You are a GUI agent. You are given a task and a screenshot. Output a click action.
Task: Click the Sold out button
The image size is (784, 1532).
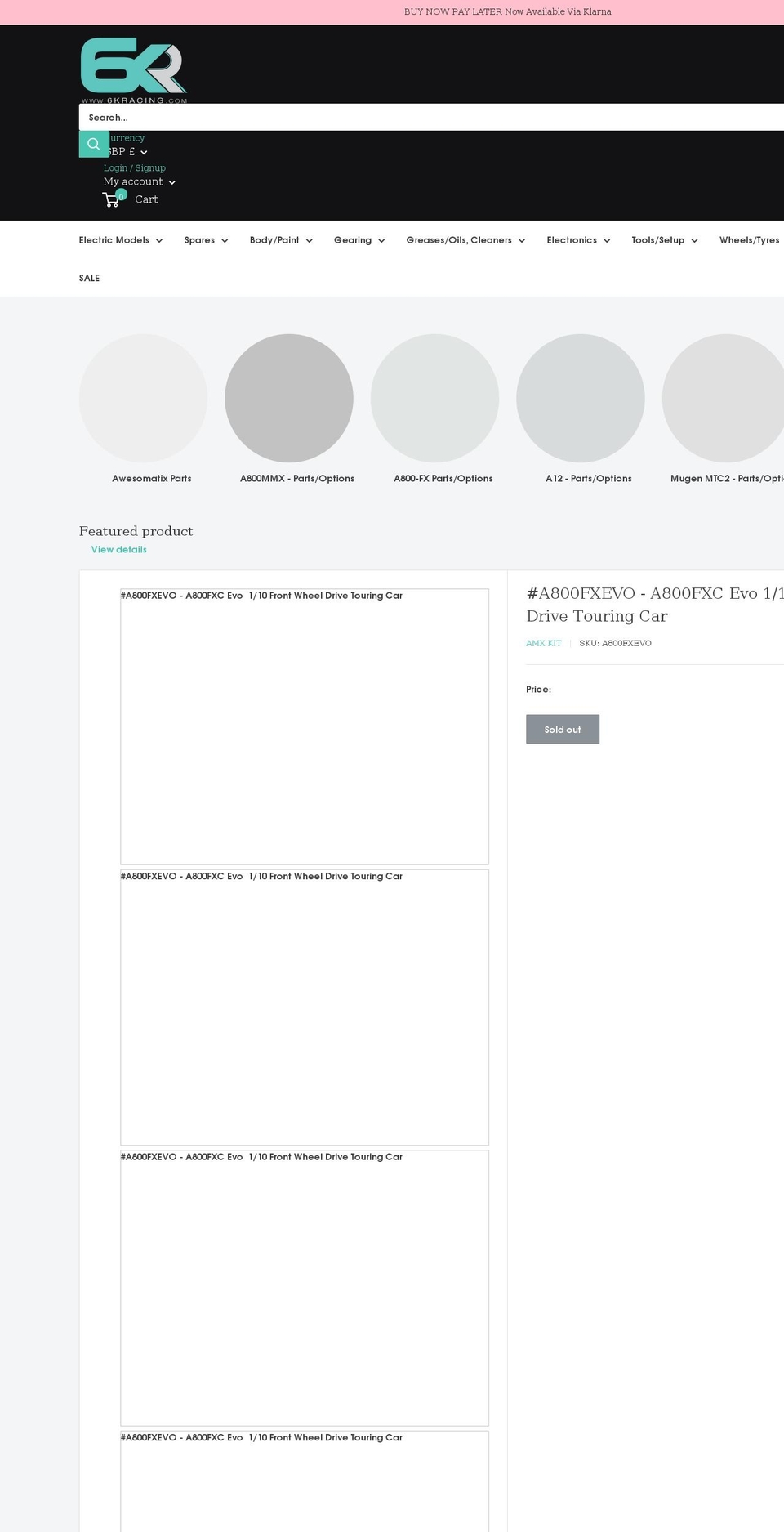click(x=563, y=730)
